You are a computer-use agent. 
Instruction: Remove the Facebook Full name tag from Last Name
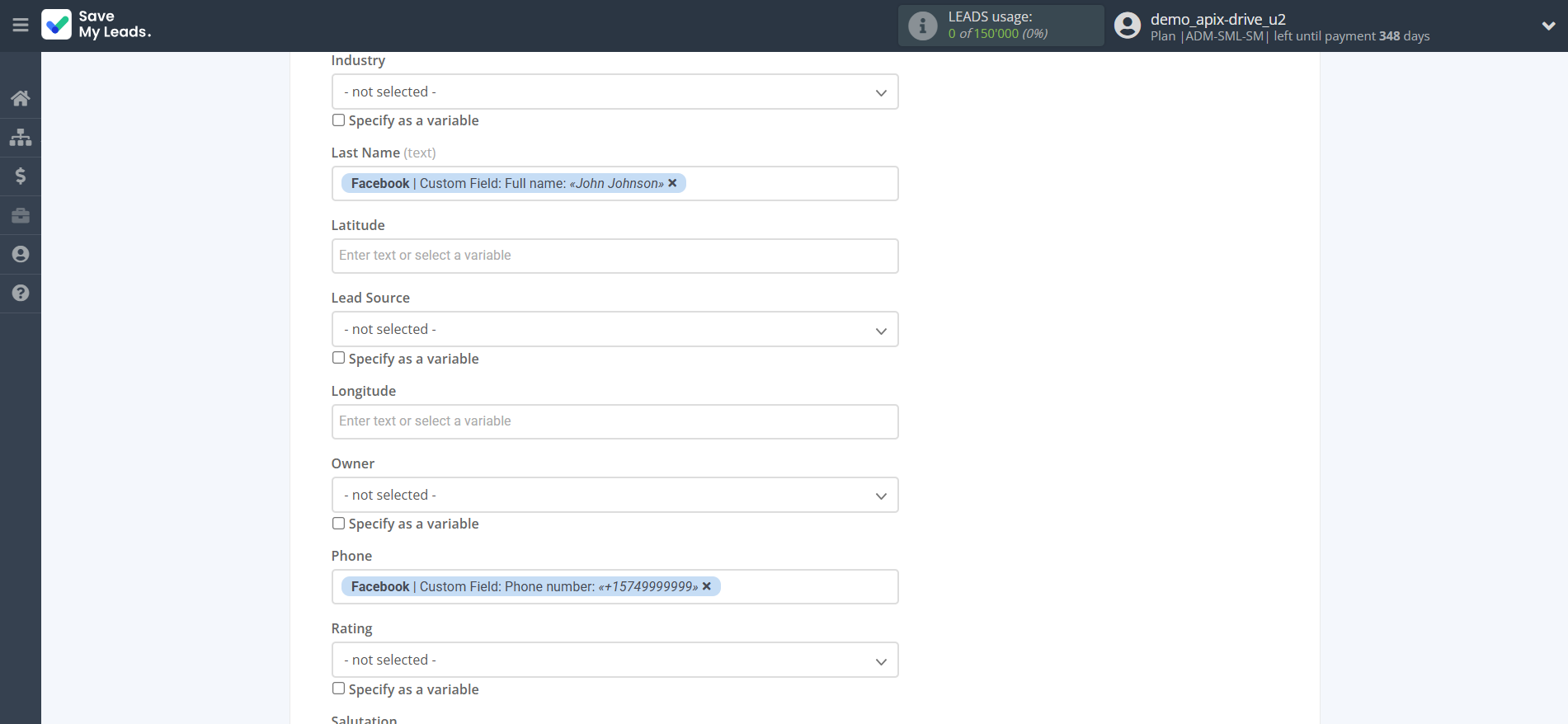(x=672, y=183)
